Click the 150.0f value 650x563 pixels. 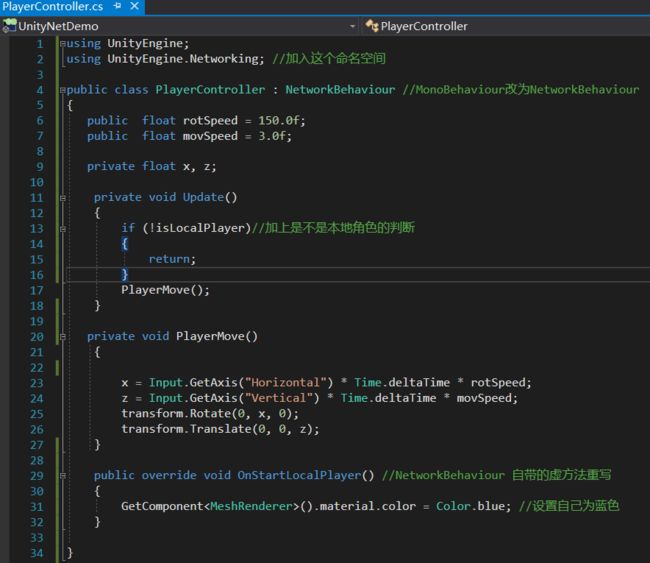[x=279, y=121]
